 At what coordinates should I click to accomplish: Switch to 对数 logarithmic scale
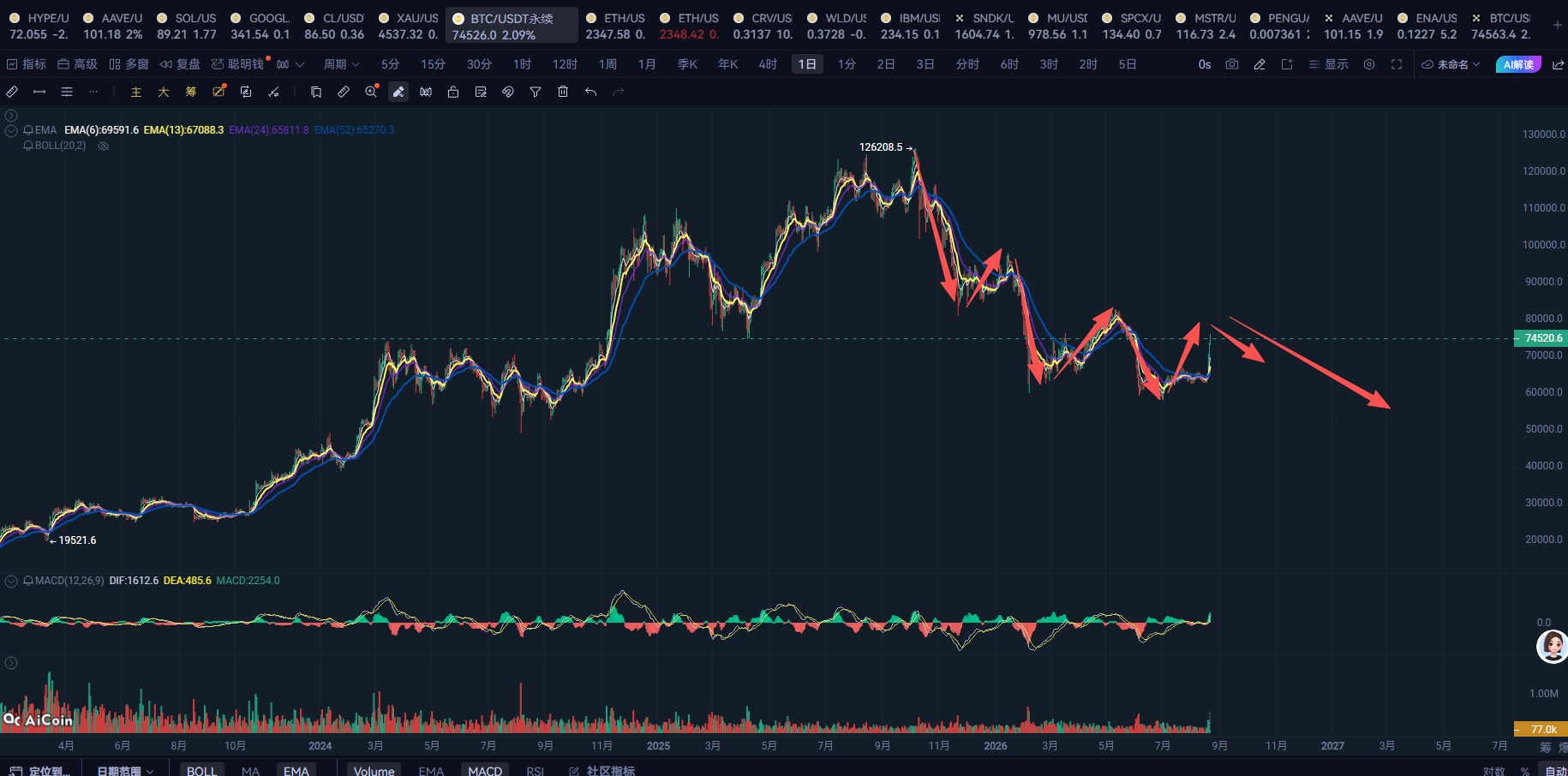tap(1494, 771)
